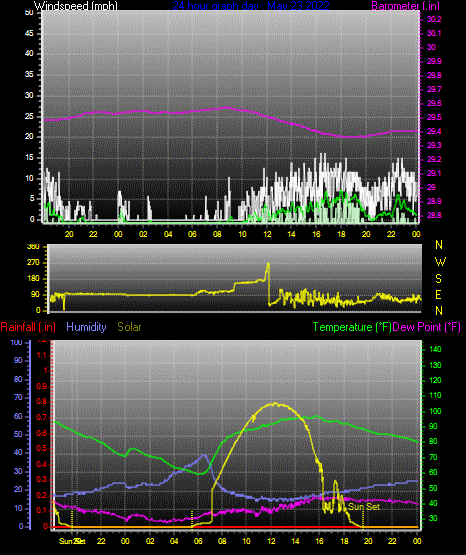
Task: Click the barometer value 30.2
Action: (434, 19)
